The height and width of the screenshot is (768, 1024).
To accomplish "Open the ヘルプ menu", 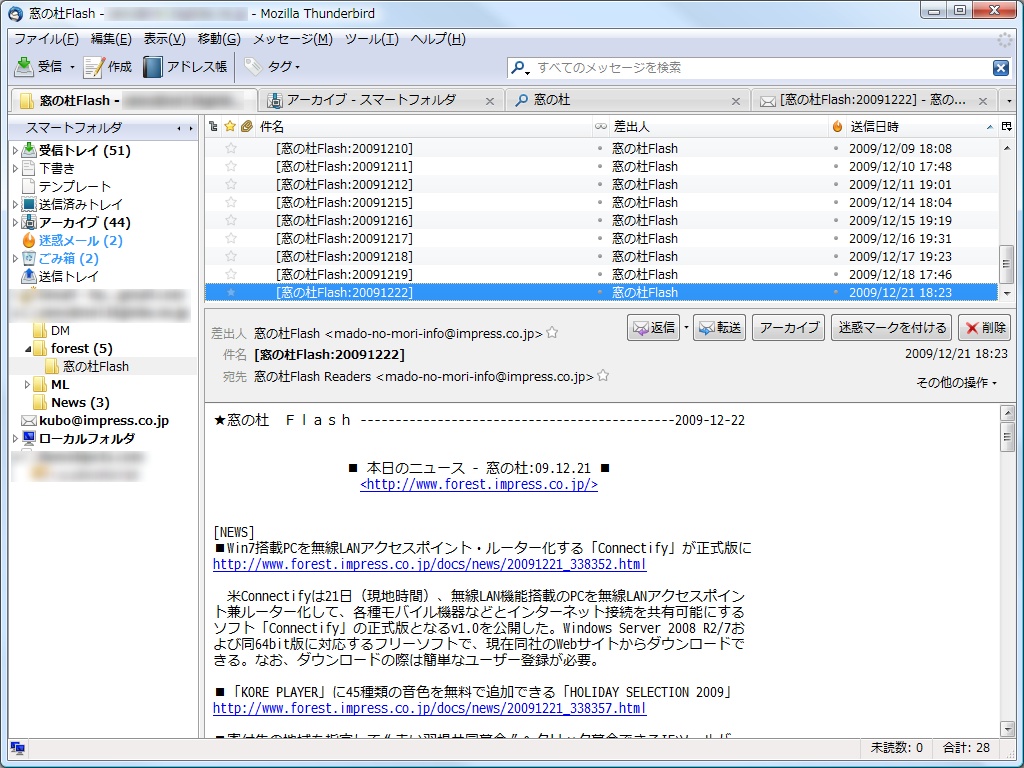I will pos(438,39).
